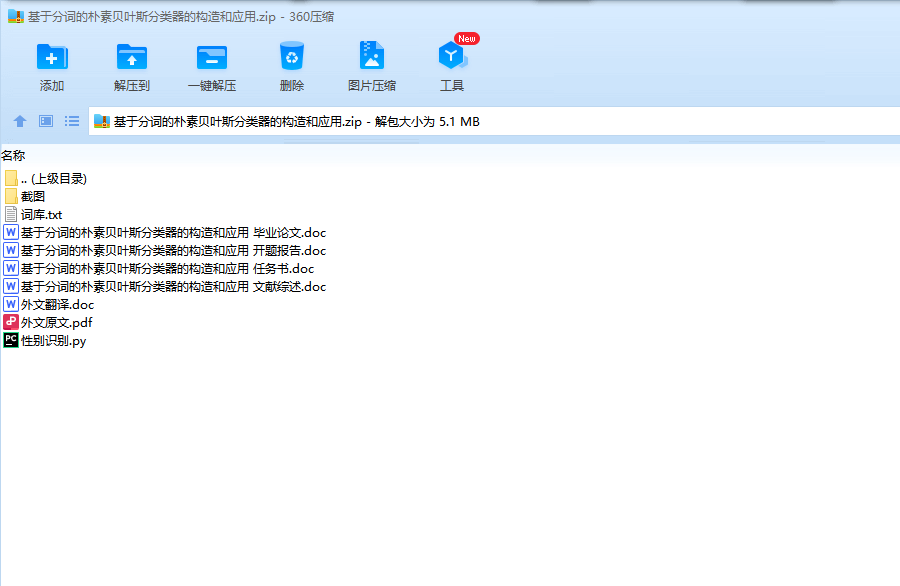Sort by the 名称 column header

(x=13, y=156)
